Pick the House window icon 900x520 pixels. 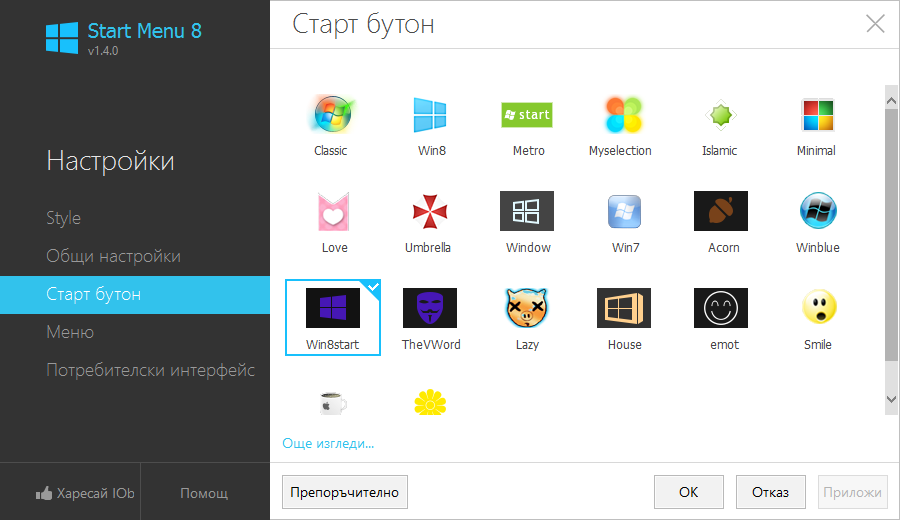point(624,308)
